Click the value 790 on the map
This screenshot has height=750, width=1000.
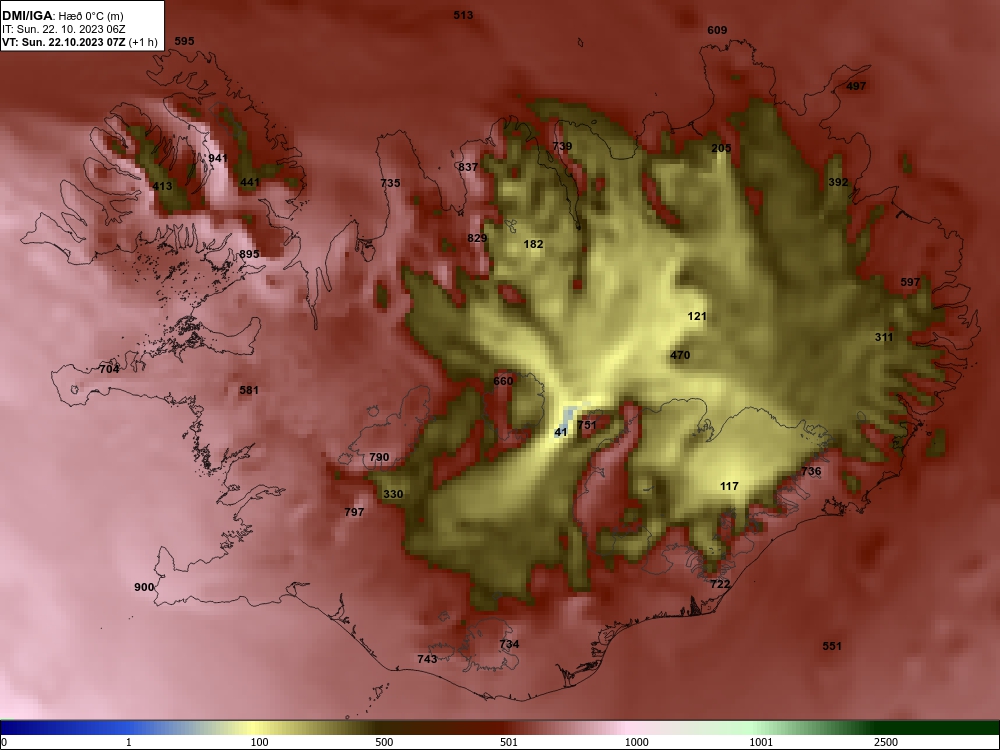379,457
